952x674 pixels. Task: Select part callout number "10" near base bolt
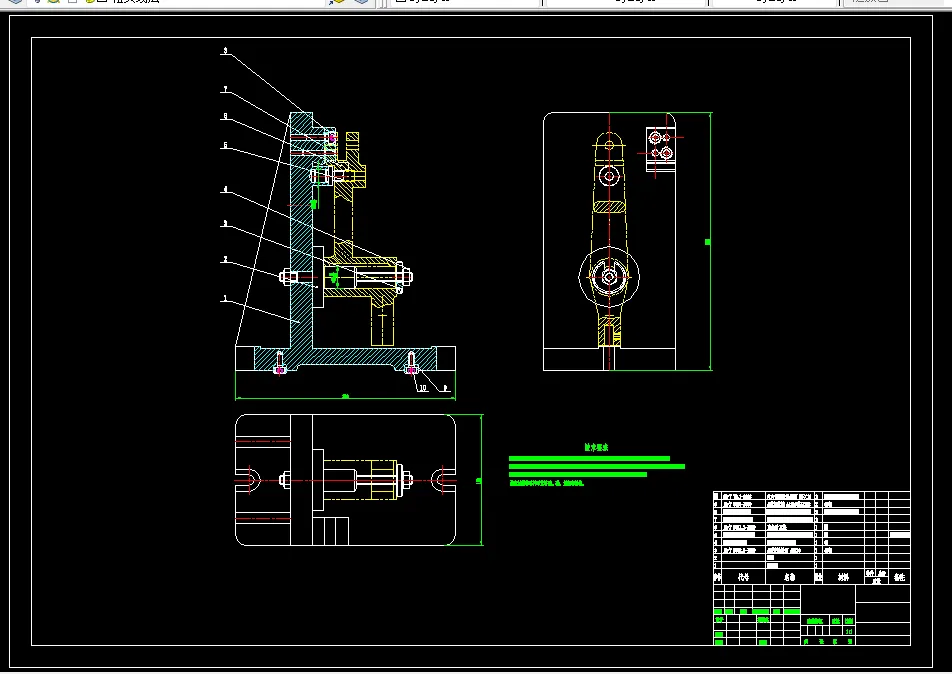coord(423,387)
